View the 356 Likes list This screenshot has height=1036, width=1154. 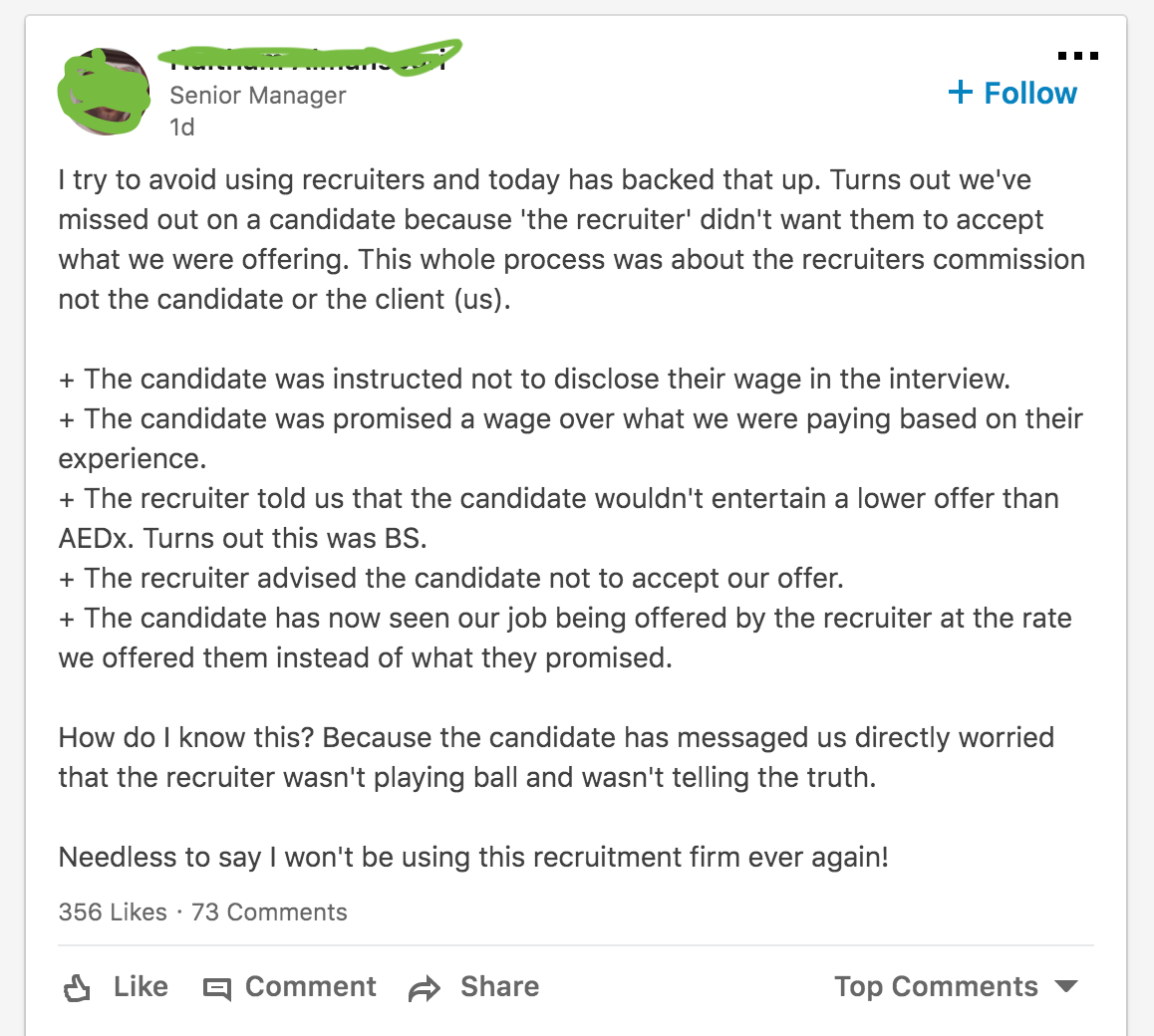(x=113, y=911)
